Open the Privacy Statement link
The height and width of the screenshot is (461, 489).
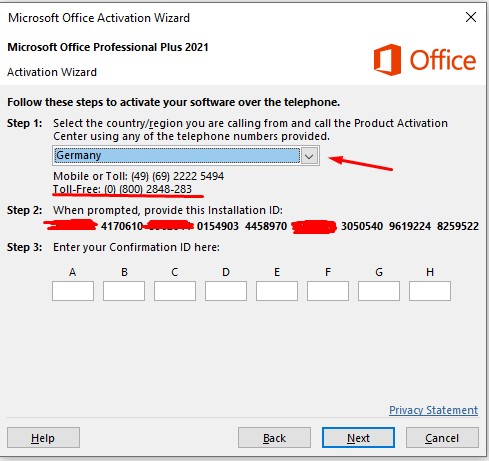pos(433,410)
